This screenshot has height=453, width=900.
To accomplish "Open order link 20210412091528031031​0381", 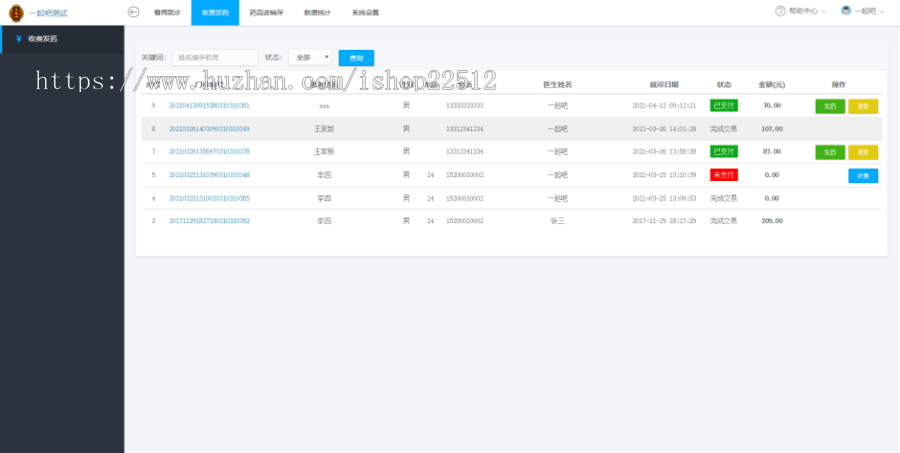I will [x=209, y=105].
